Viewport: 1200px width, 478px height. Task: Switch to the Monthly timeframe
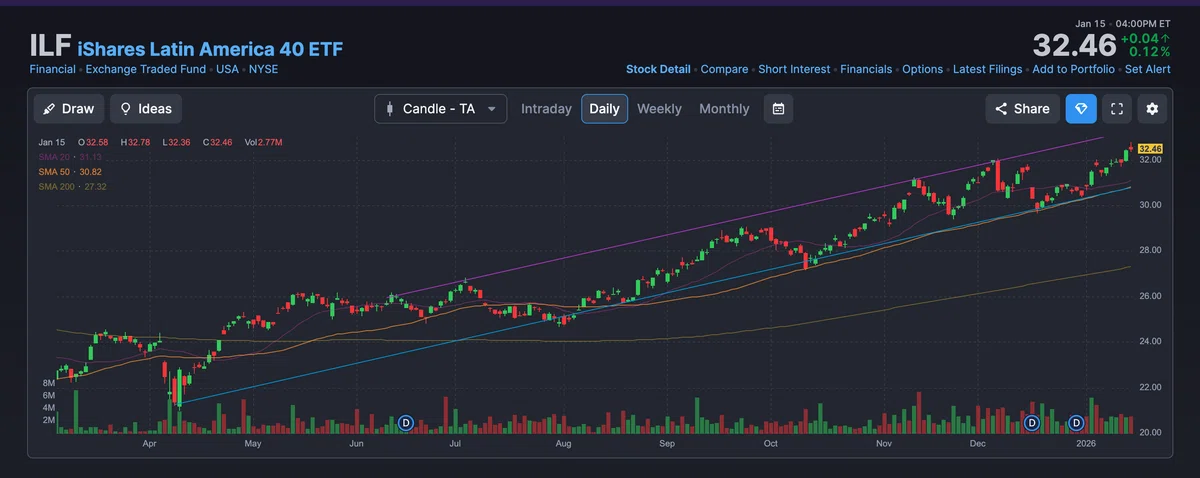[724, 109]
